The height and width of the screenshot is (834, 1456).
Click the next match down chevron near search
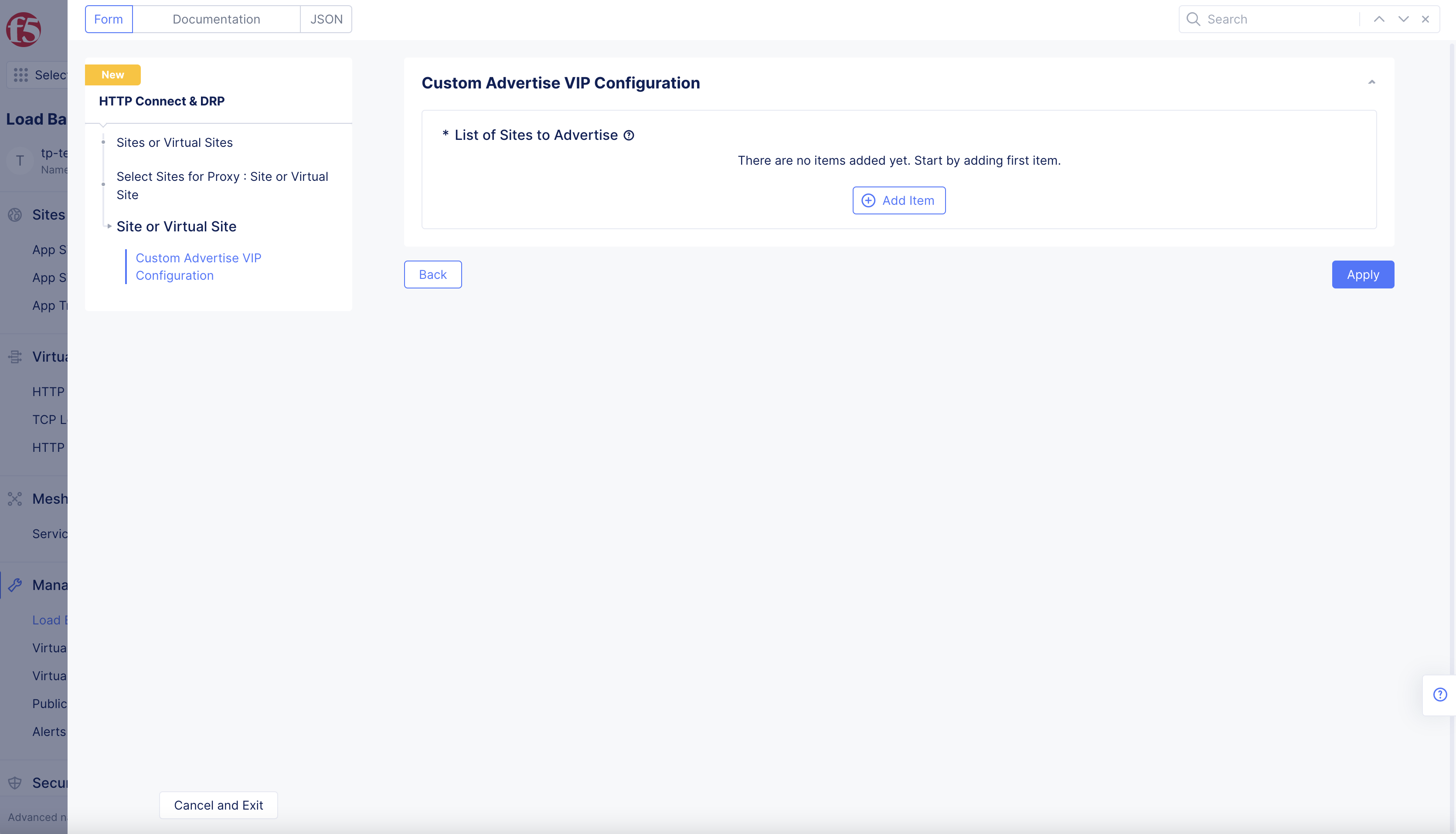tap(1403, 19)
